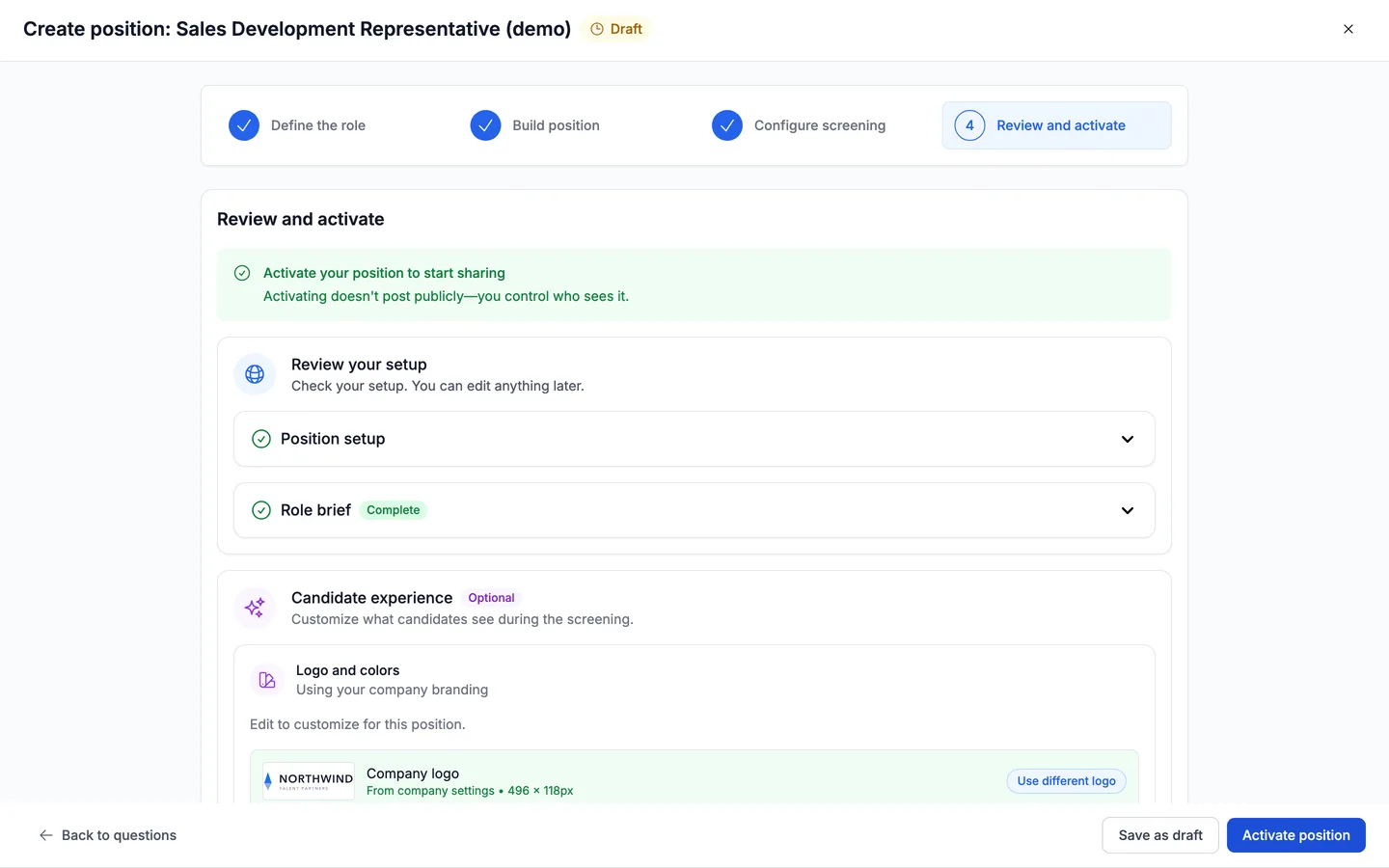Click the Review your setup heading
Image resolution: width=1389 pixels, height=868 pixels.
tap(359, 365)
